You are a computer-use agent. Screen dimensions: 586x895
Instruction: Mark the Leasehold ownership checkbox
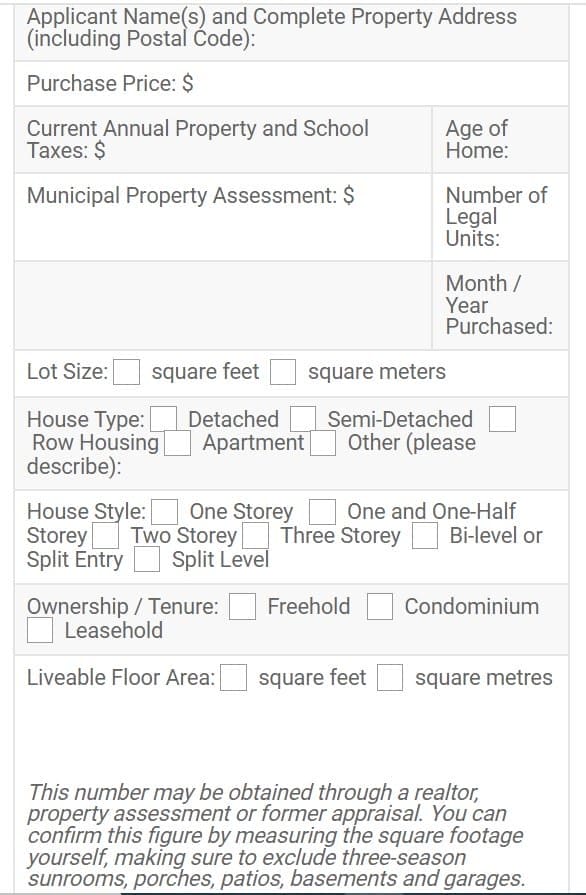[x=40, y=630]
